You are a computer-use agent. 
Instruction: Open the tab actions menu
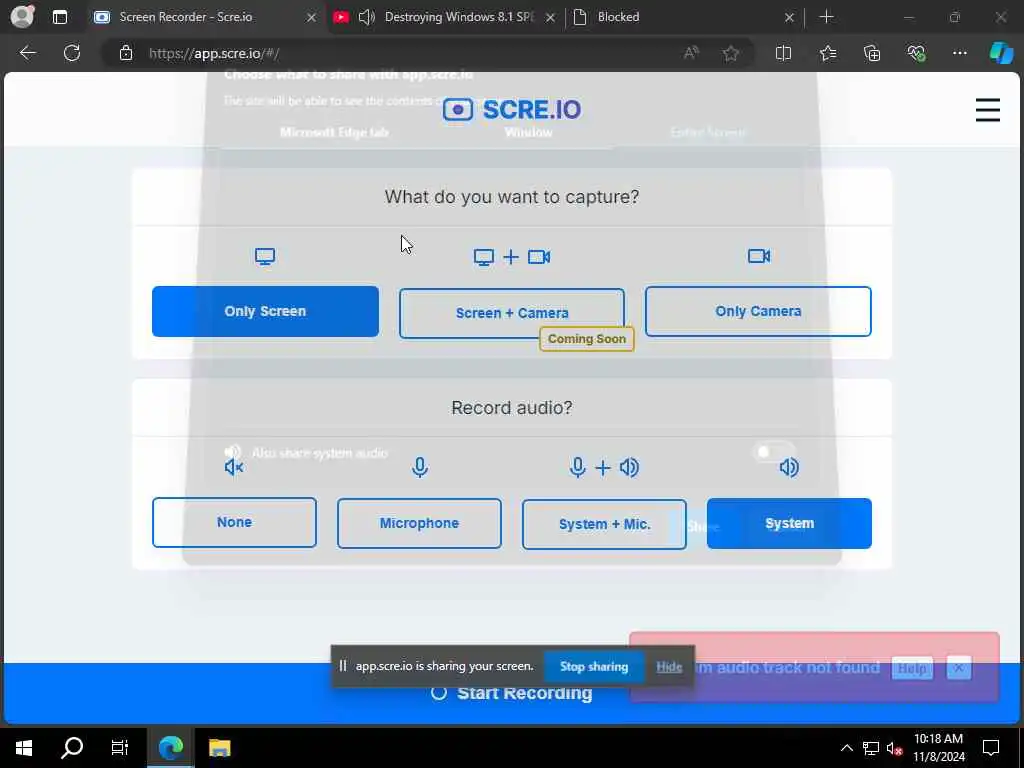click(59, 17)
